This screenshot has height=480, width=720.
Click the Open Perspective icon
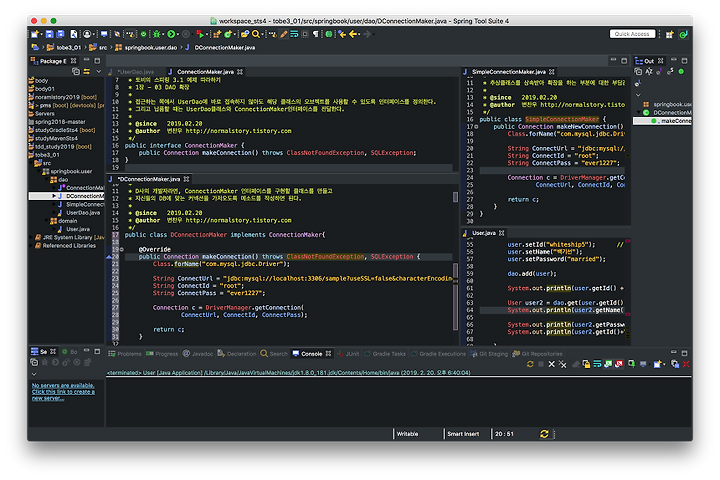coord(669,34)
